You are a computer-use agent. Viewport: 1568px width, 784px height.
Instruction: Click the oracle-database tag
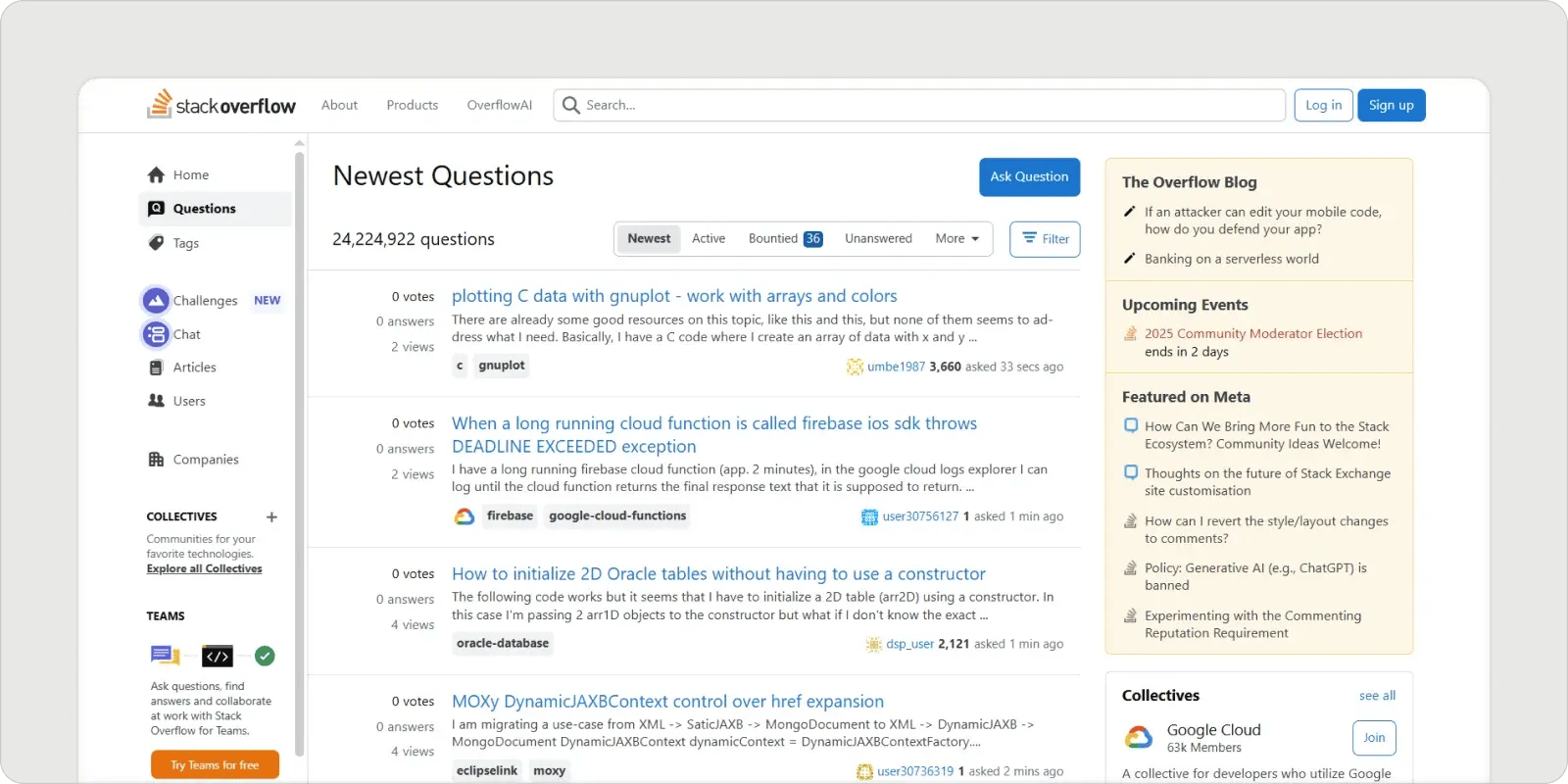[x=503, y=643]
